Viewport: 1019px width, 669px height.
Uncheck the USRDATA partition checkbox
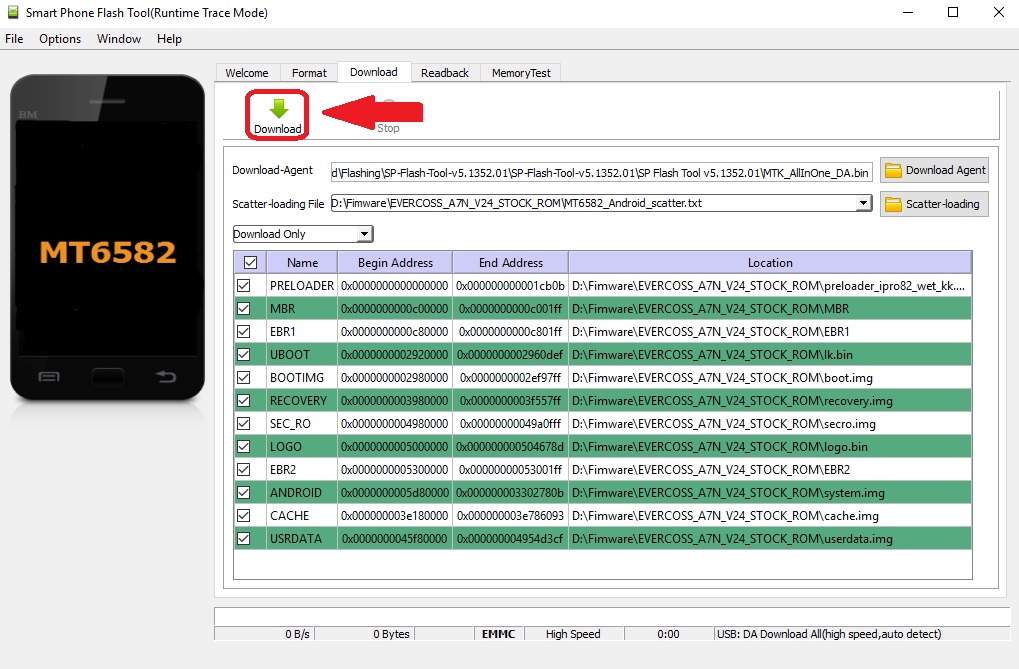244,539
